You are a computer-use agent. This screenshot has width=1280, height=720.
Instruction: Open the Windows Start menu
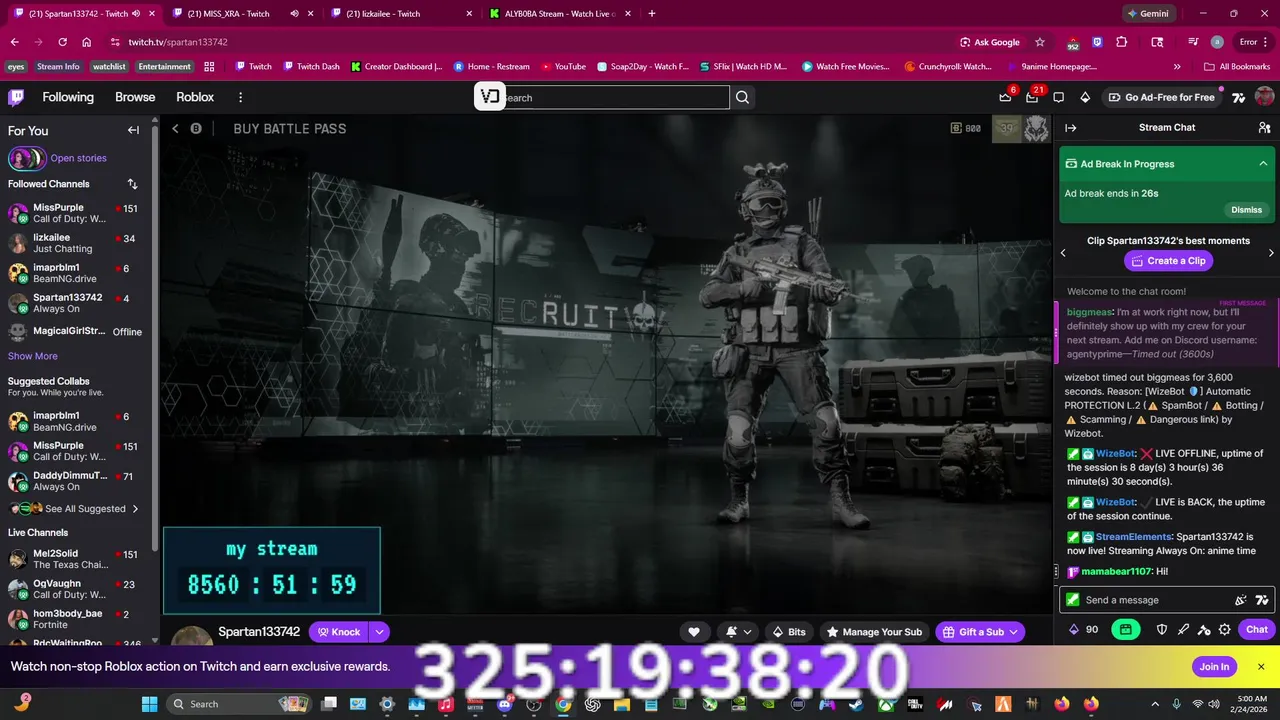(149, 704)
